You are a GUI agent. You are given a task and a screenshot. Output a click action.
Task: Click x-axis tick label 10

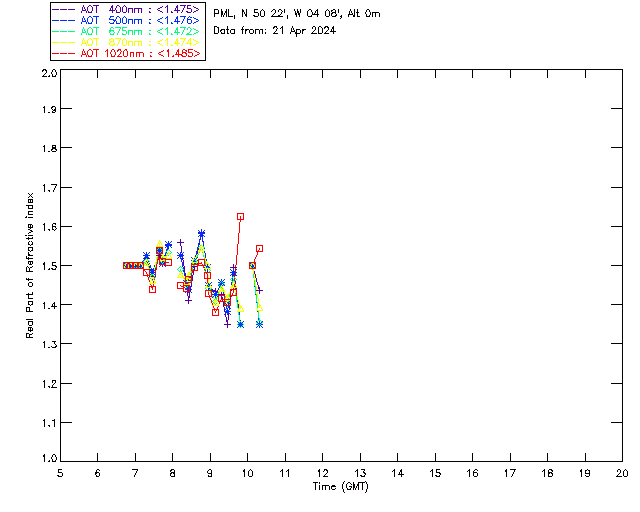(x=247, y=473)
